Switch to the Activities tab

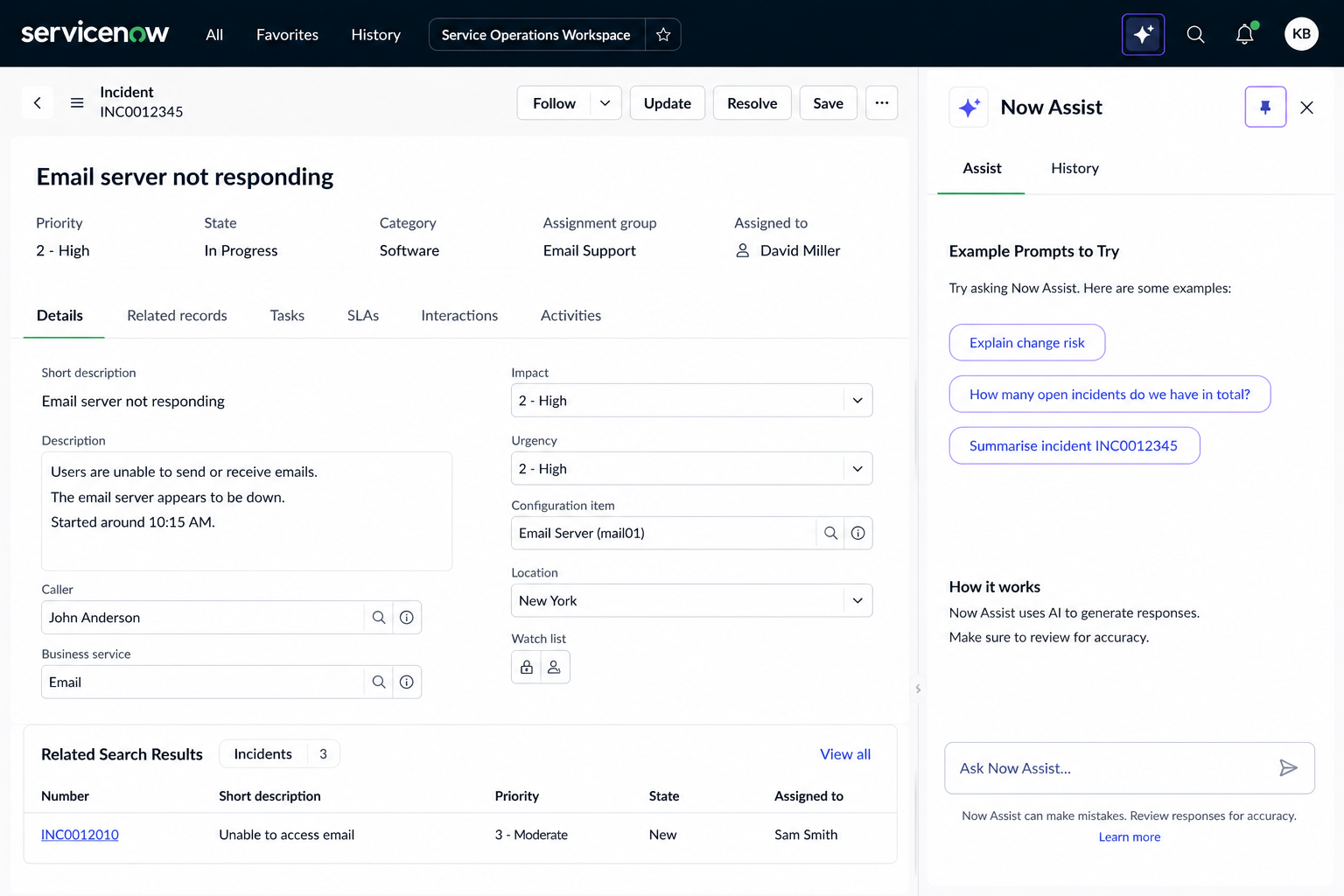click(x=570, y=316)
